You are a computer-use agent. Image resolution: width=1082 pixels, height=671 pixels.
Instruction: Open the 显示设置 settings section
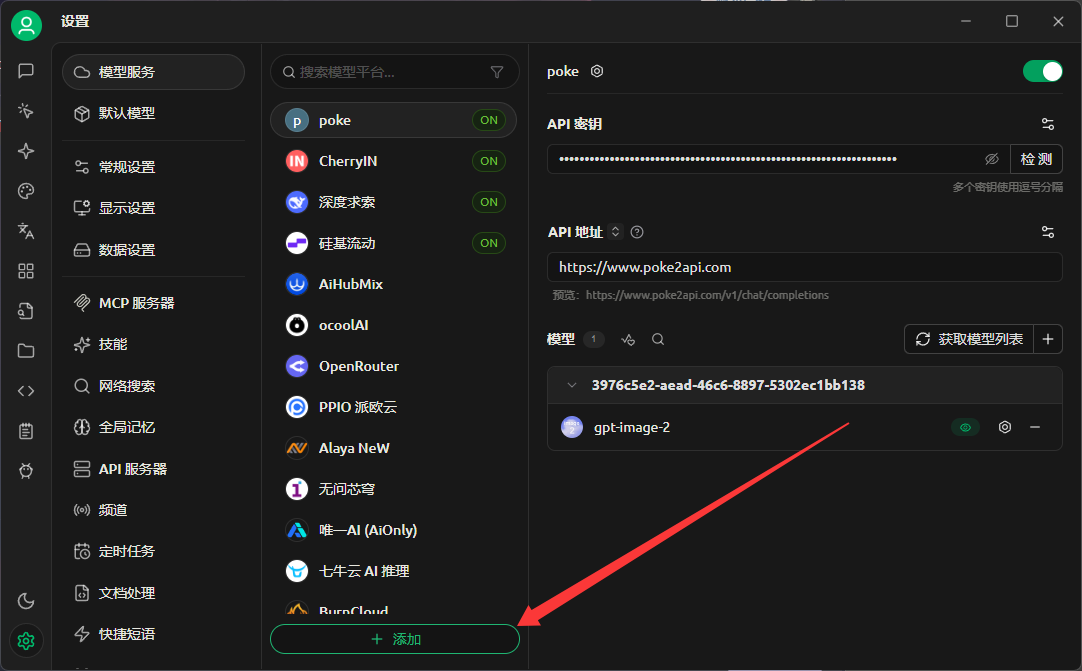(x=153, y=208)
